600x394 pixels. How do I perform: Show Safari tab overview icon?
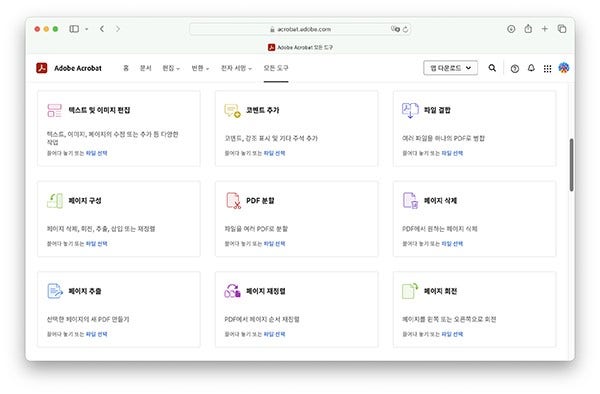pyautogui.click(x=562, y=29)
